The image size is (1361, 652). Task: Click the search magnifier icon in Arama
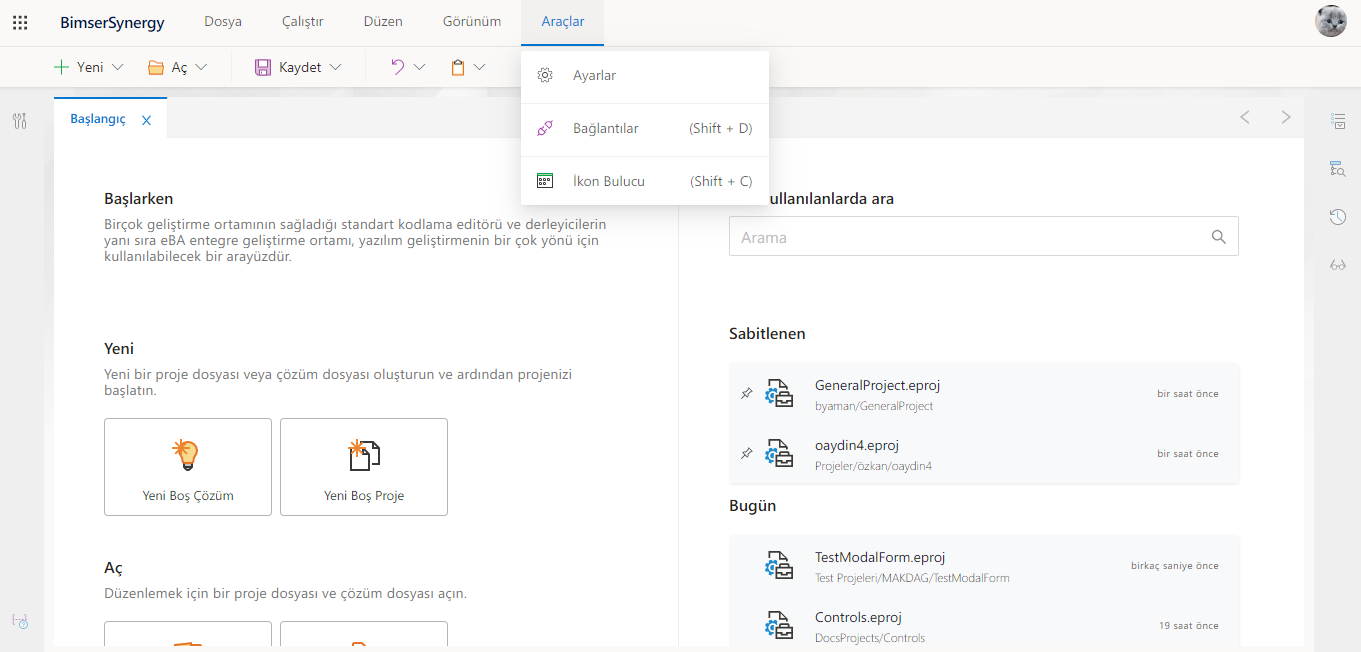(1218, 237)
